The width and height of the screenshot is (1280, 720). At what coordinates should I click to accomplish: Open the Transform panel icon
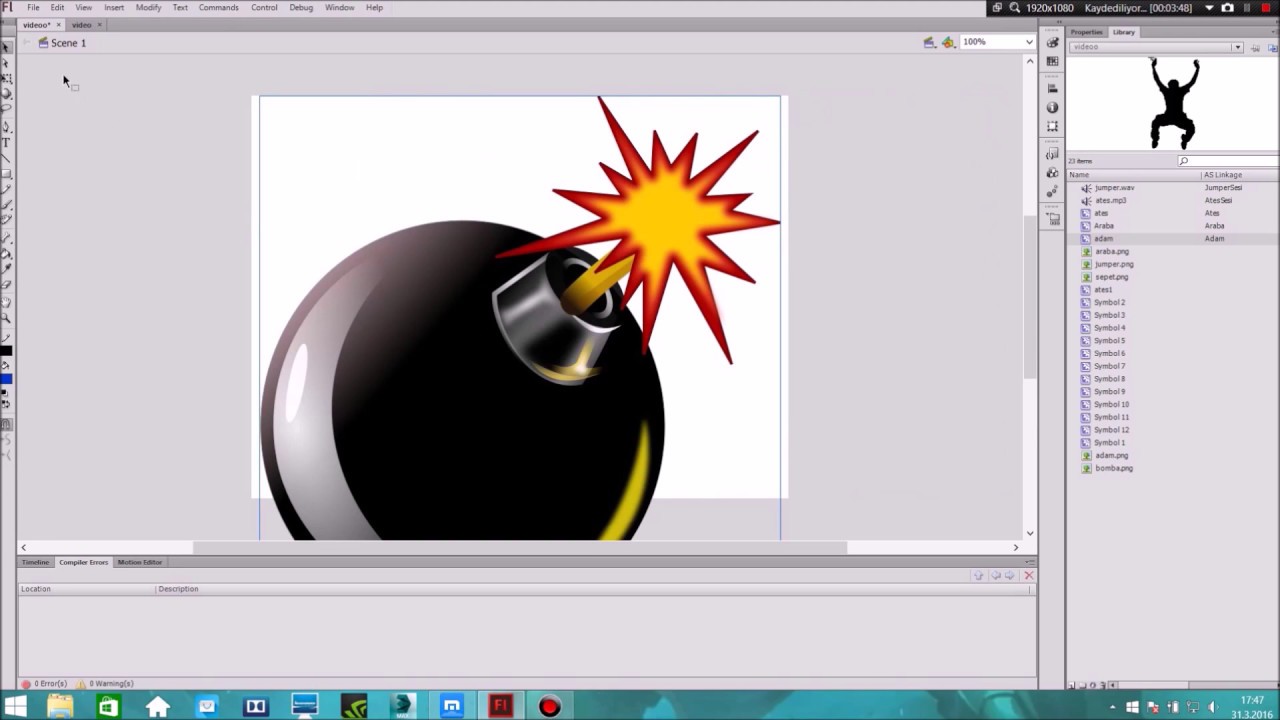1052,126
